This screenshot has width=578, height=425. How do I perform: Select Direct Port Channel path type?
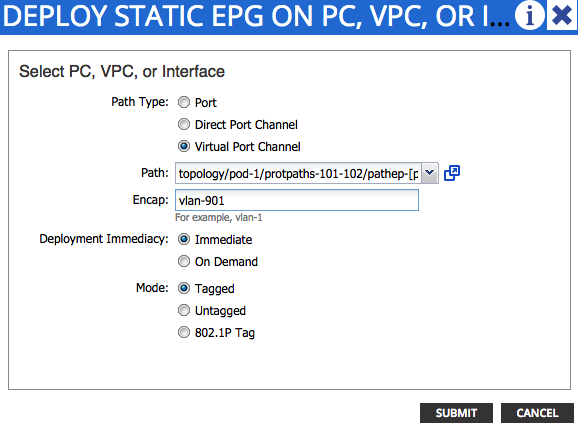click(184, 124)
